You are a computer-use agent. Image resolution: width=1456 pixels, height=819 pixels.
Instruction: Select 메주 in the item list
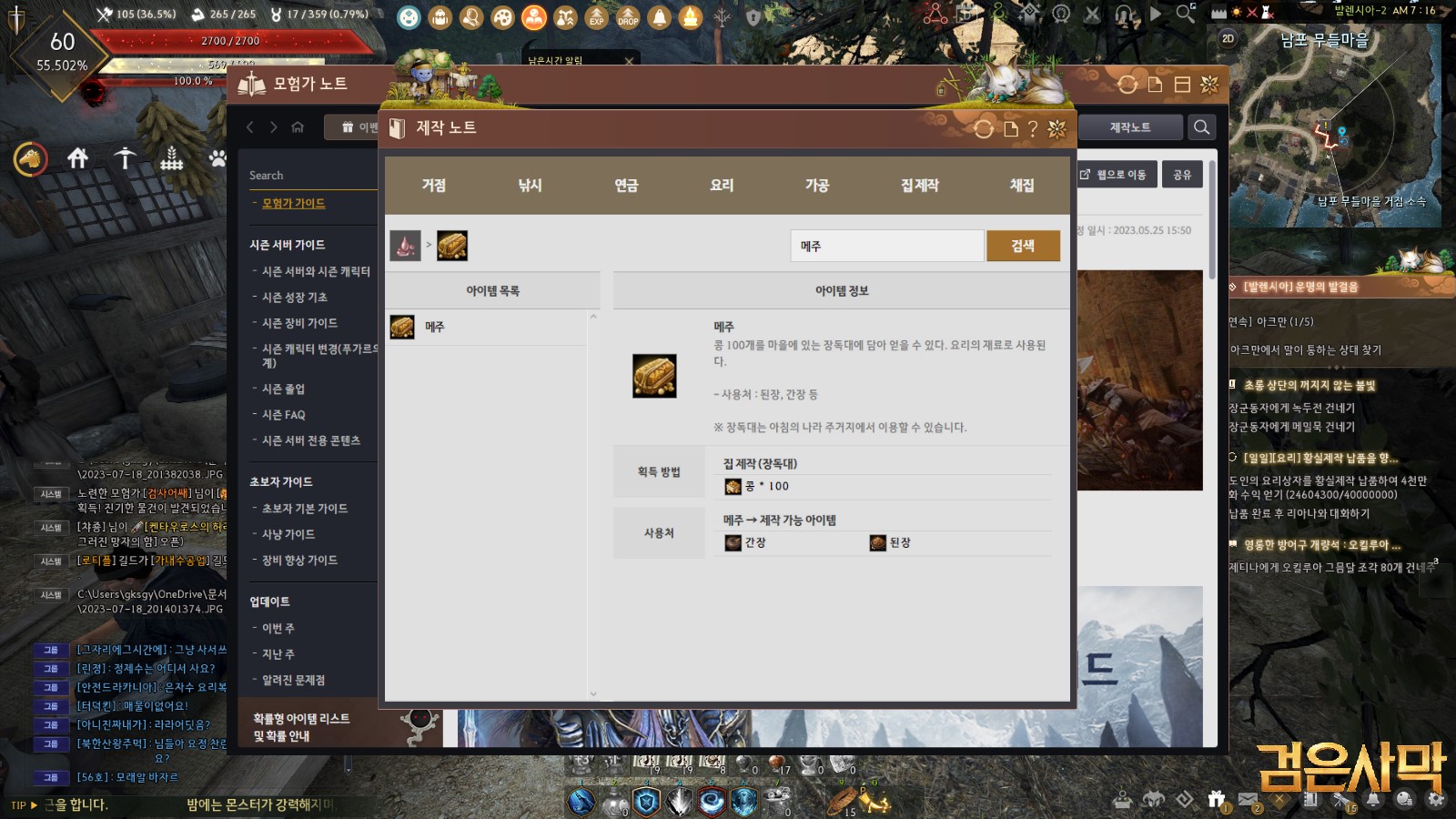tap(487, 327)
